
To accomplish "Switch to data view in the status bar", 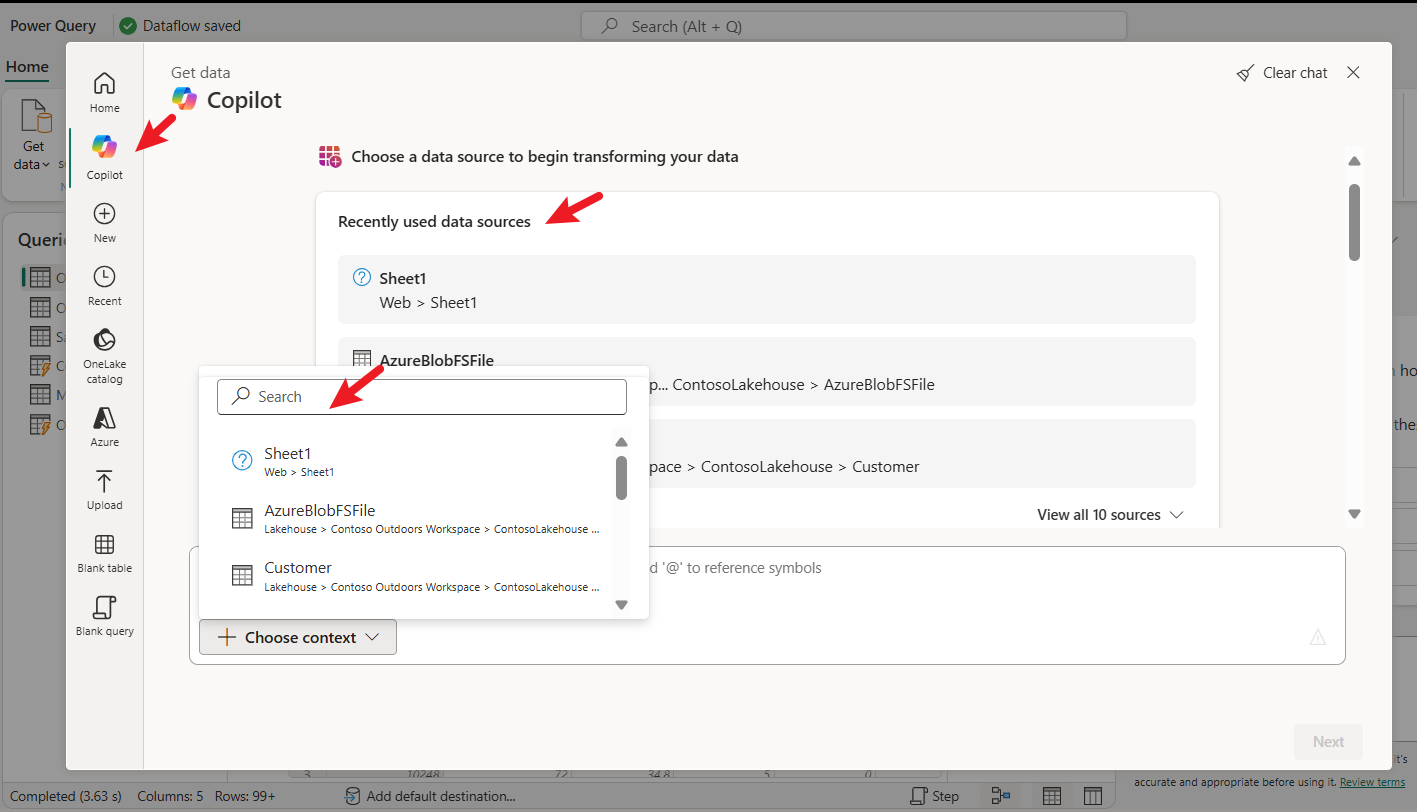I will pyautogui.click(x=1052, y=795).
